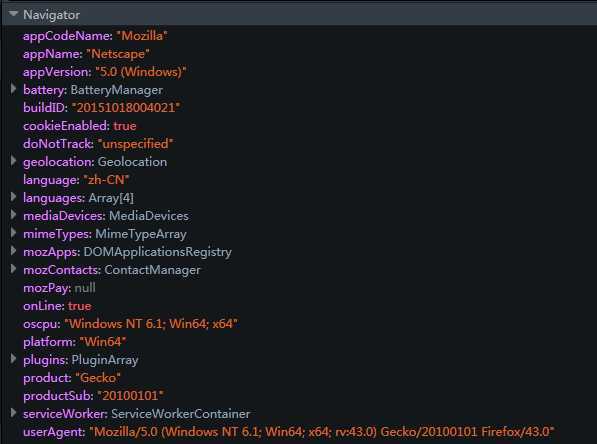This screenshot has width=597, height=444.
Task: Click the cookieEnabled true value
Action: tap(125, 126)
